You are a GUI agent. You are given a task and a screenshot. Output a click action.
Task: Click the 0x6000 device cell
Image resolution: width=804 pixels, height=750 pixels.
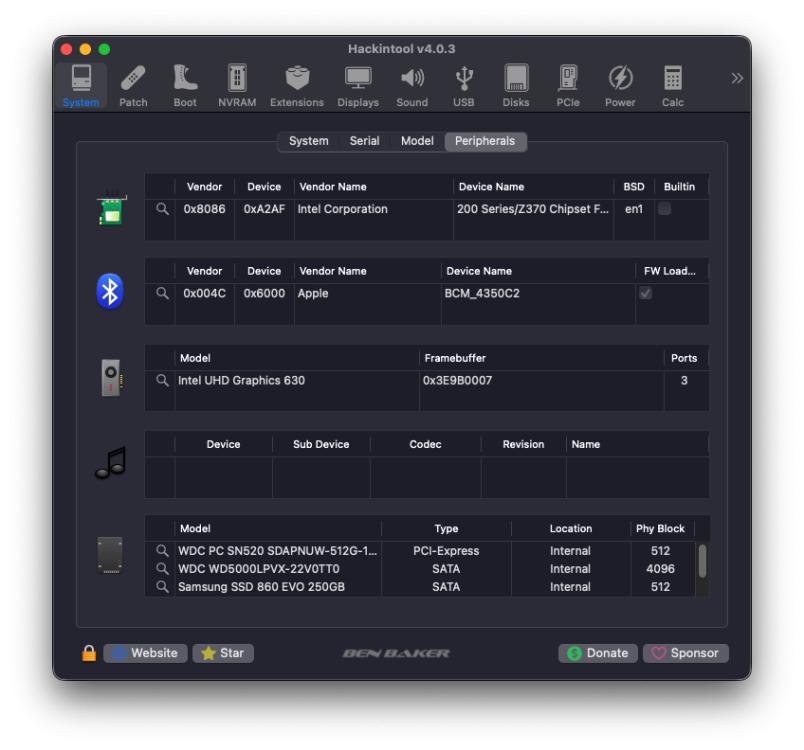pyautogui.click(x=264, y=294)
